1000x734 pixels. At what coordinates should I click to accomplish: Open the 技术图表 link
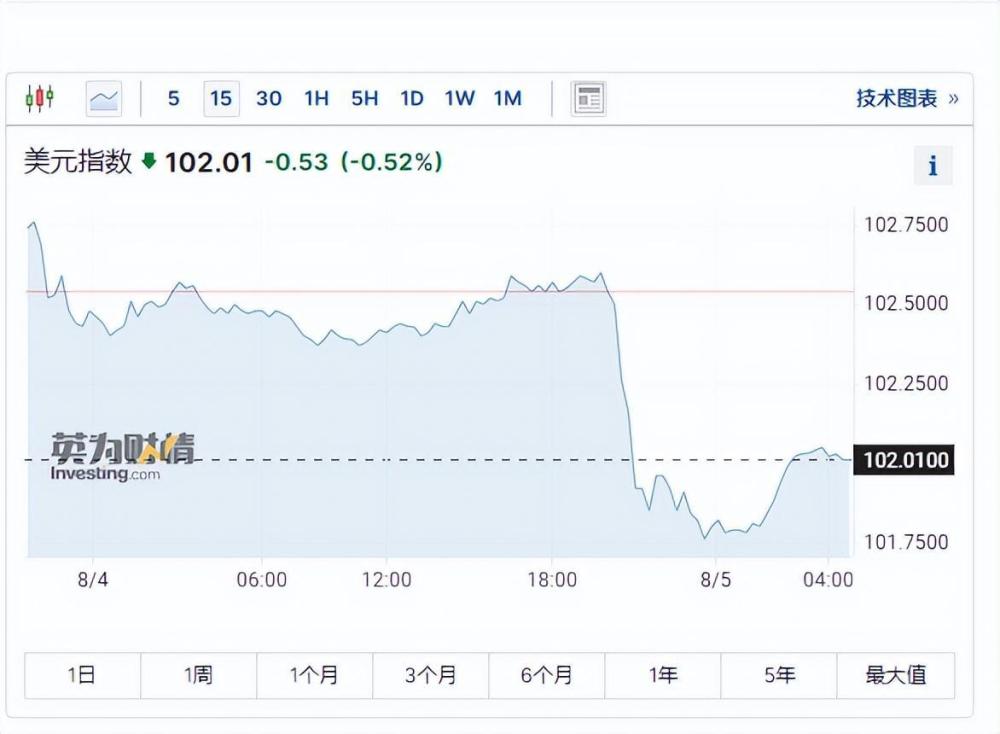(906, 98)
